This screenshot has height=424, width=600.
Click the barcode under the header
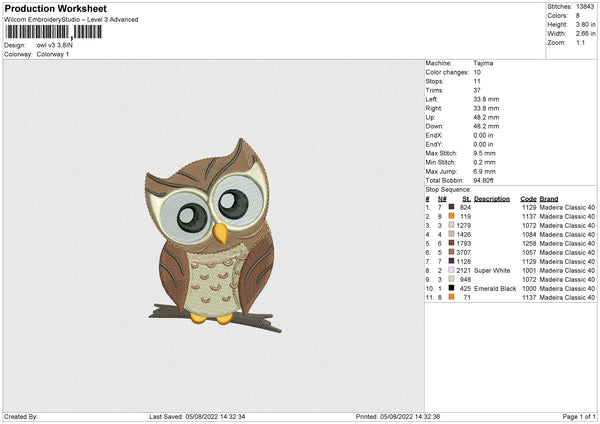click(x=54, y=32)
